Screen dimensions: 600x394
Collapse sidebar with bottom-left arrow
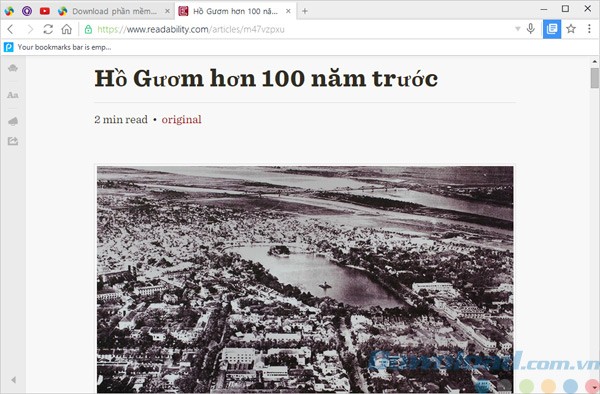pos(13,380)
